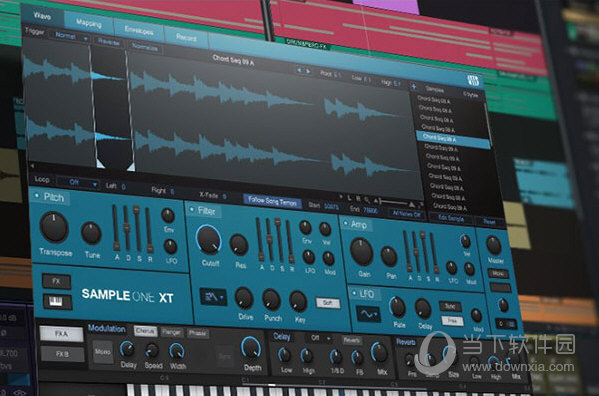Click the magnifier zoom icon under the waveform
The height and width of the screenshot is (396, 599).
[366, 199]
